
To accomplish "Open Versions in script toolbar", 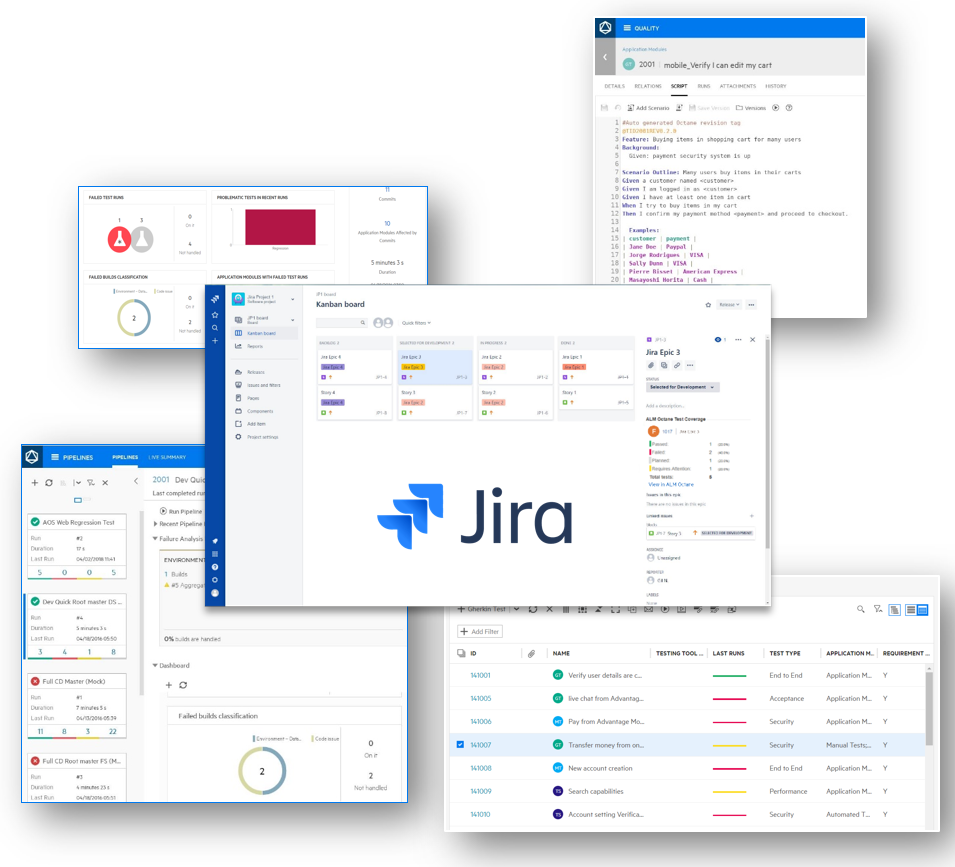I will 751,108.
